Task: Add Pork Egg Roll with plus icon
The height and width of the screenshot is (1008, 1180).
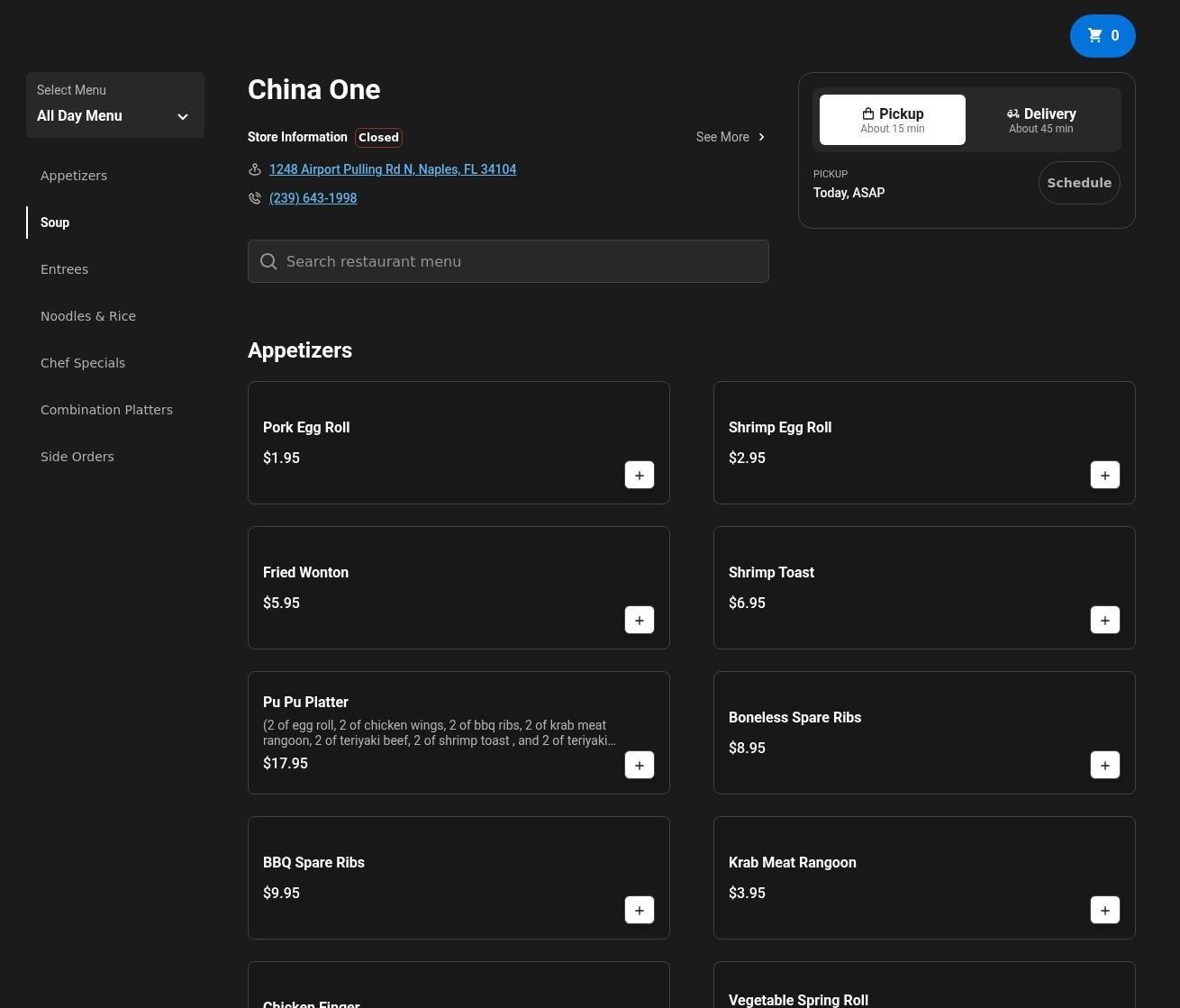Action: [639, 475]
